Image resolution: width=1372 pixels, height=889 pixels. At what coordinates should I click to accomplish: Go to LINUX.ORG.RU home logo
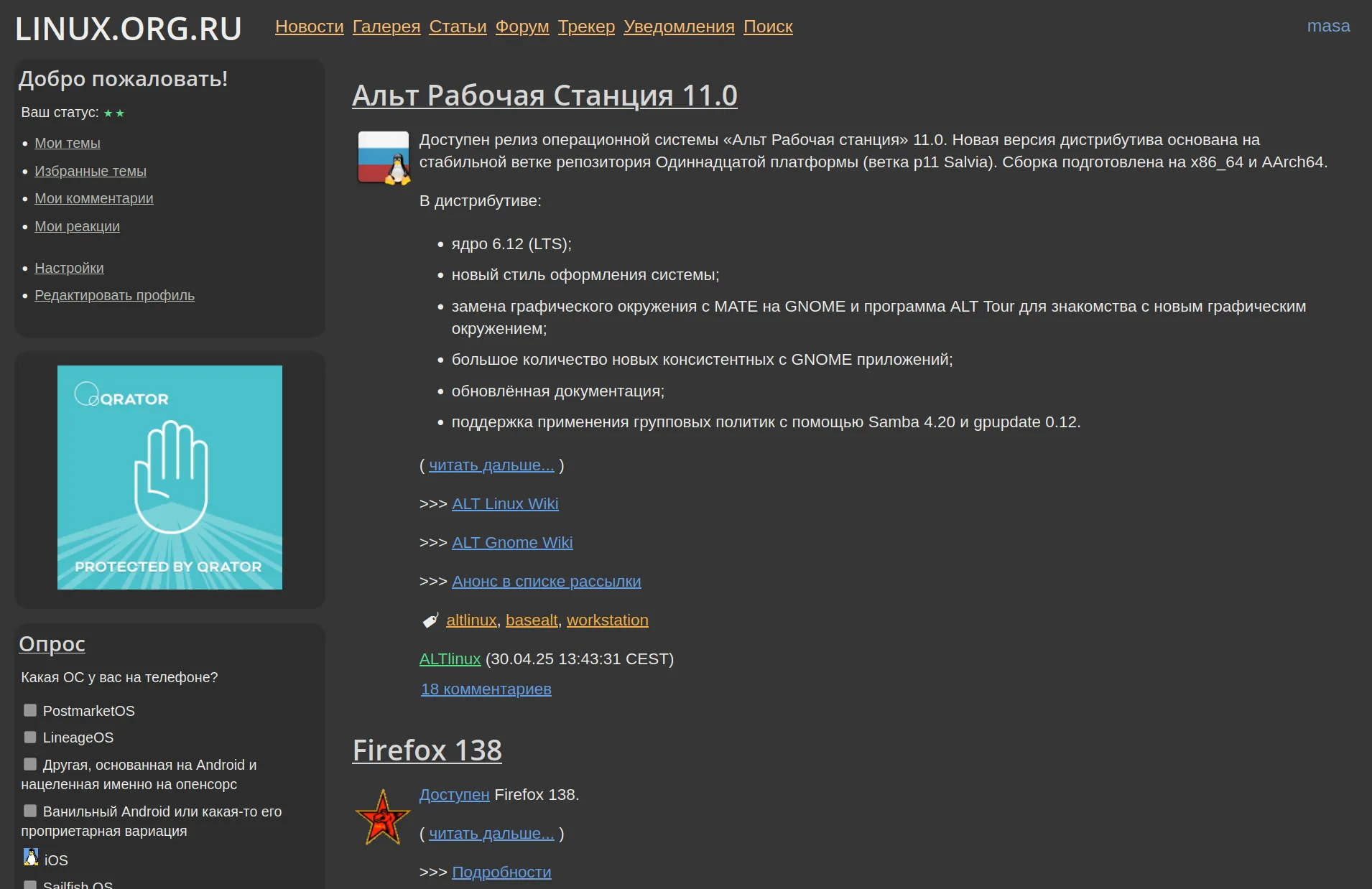(129, 29)
